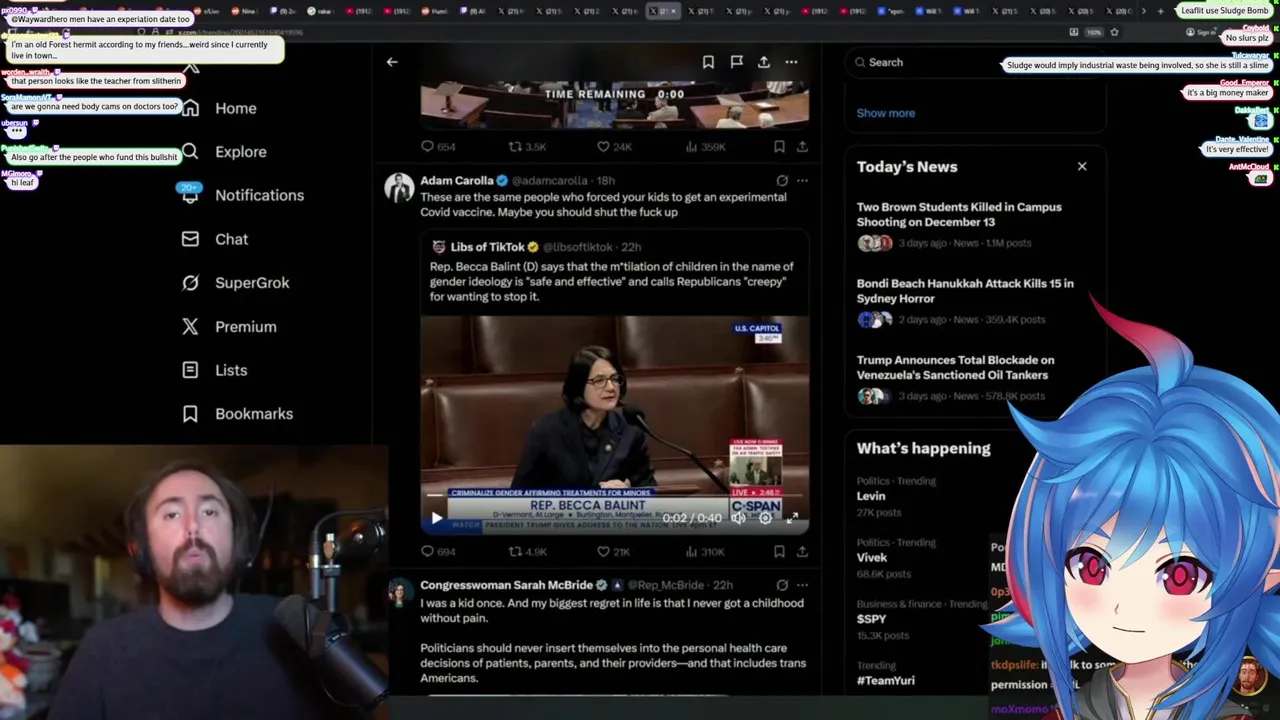Viewport: 1280px width, 720px height.
Task: Close the Today's News panel
Action: 1082,166
